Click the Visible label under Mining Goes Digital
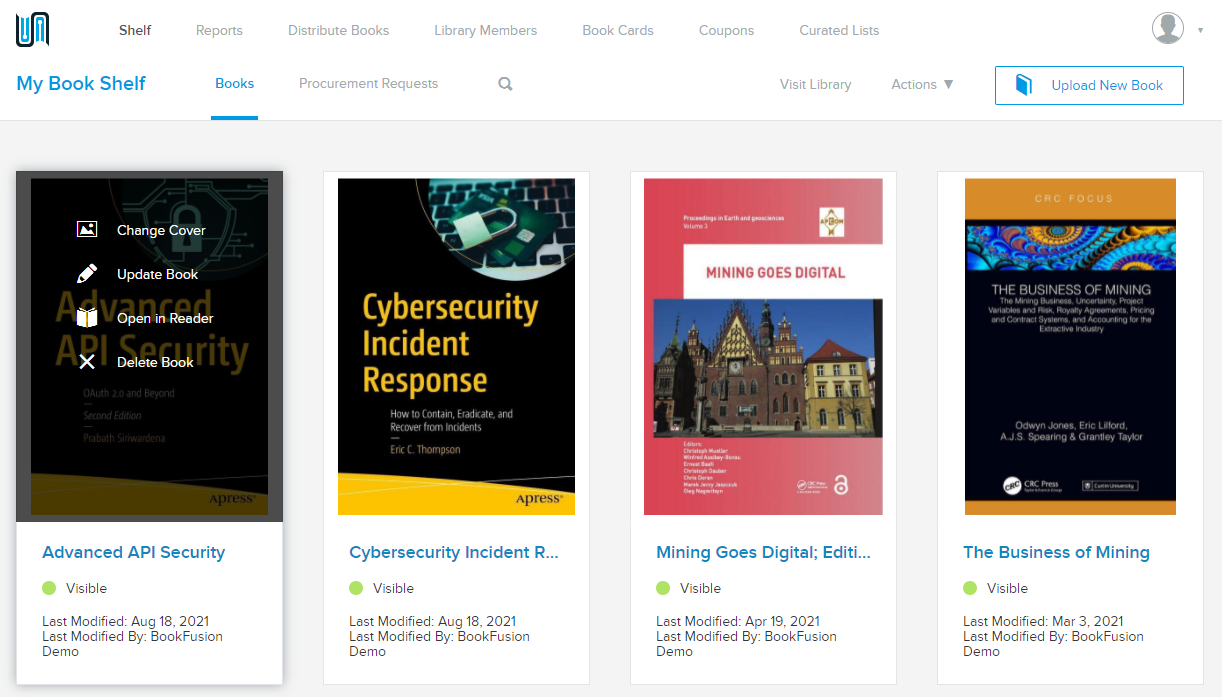 click(x=700, y=588)
